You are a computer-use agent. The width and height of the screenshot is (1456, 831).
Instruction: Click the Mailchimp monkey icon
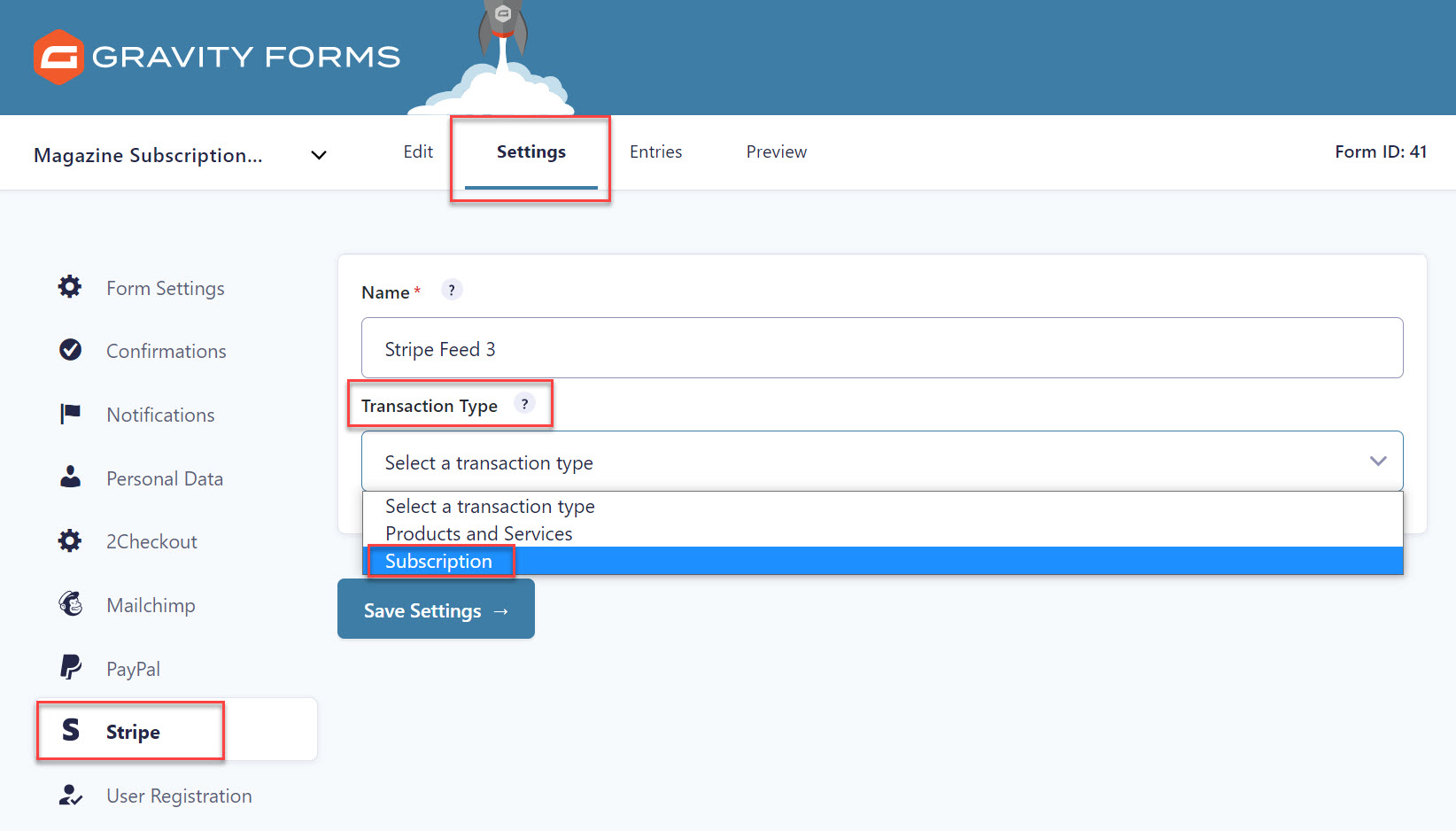point(70,604)
